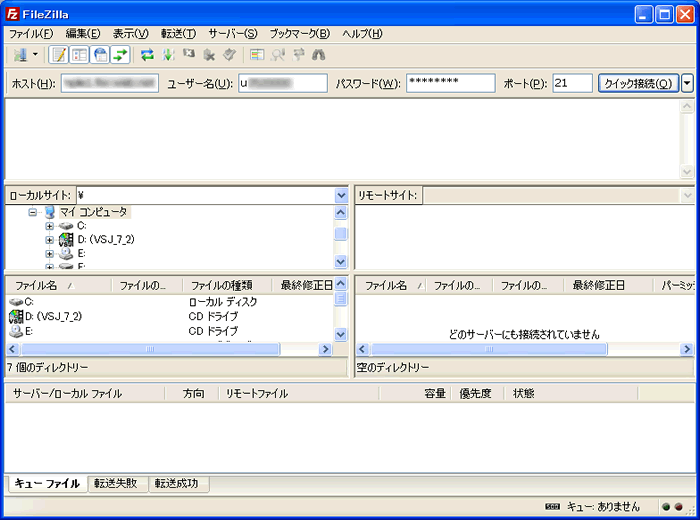Toggle synchronized browsing icon
700x520 pixels.
pos(298,55)
